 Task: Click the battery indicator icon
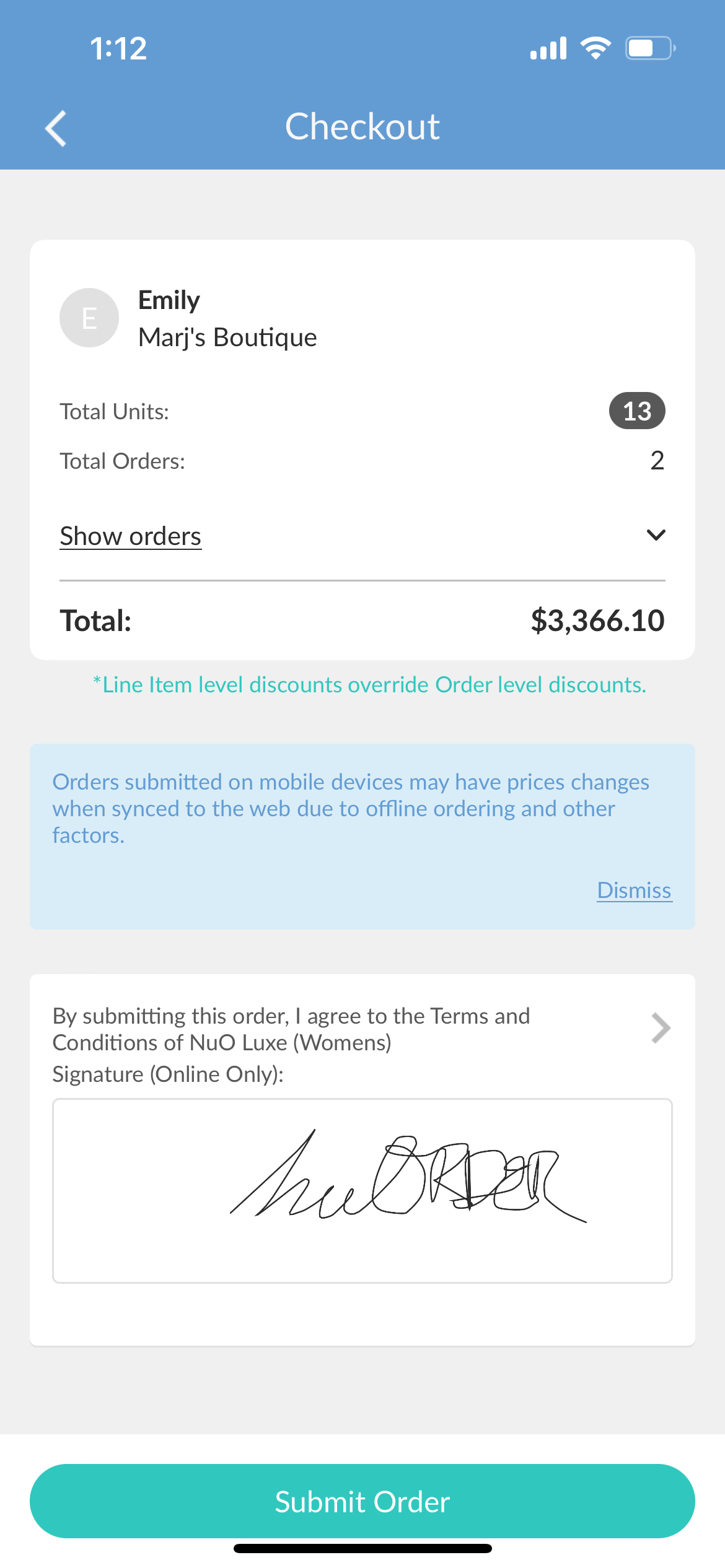(x=649, y=48)
